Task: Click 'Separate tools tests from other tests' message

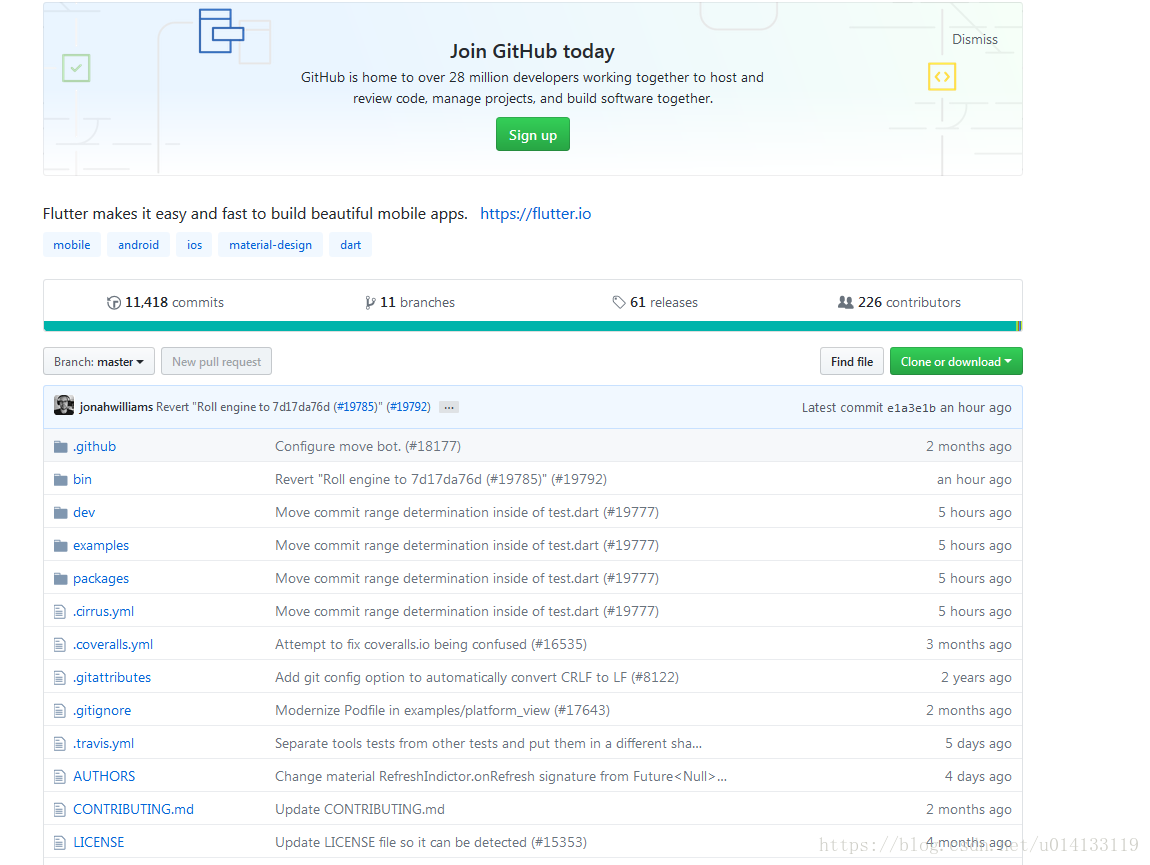Action: pos(488,744)
